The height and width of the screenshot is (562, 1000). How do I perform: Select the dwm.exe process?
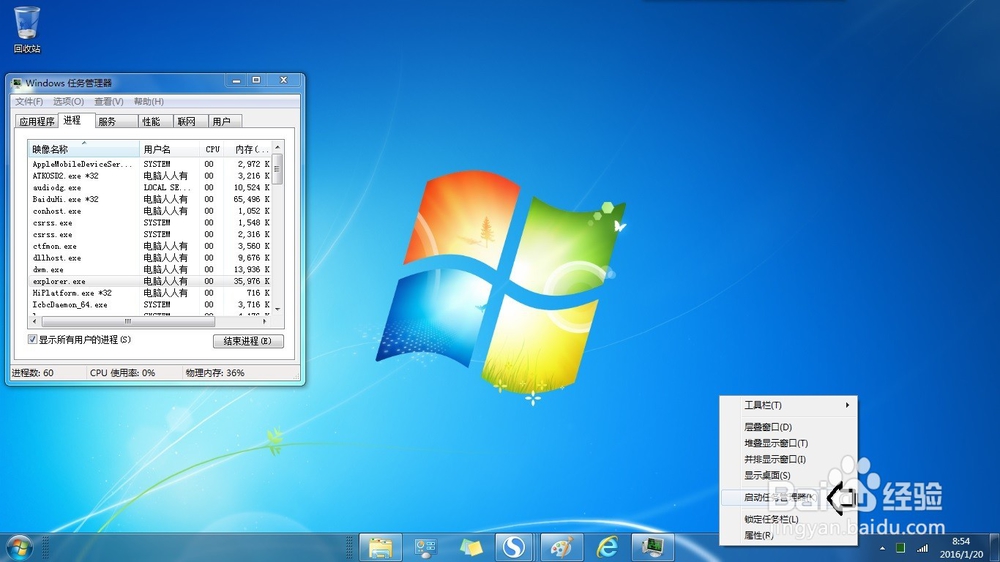click(x=150, y=269)
